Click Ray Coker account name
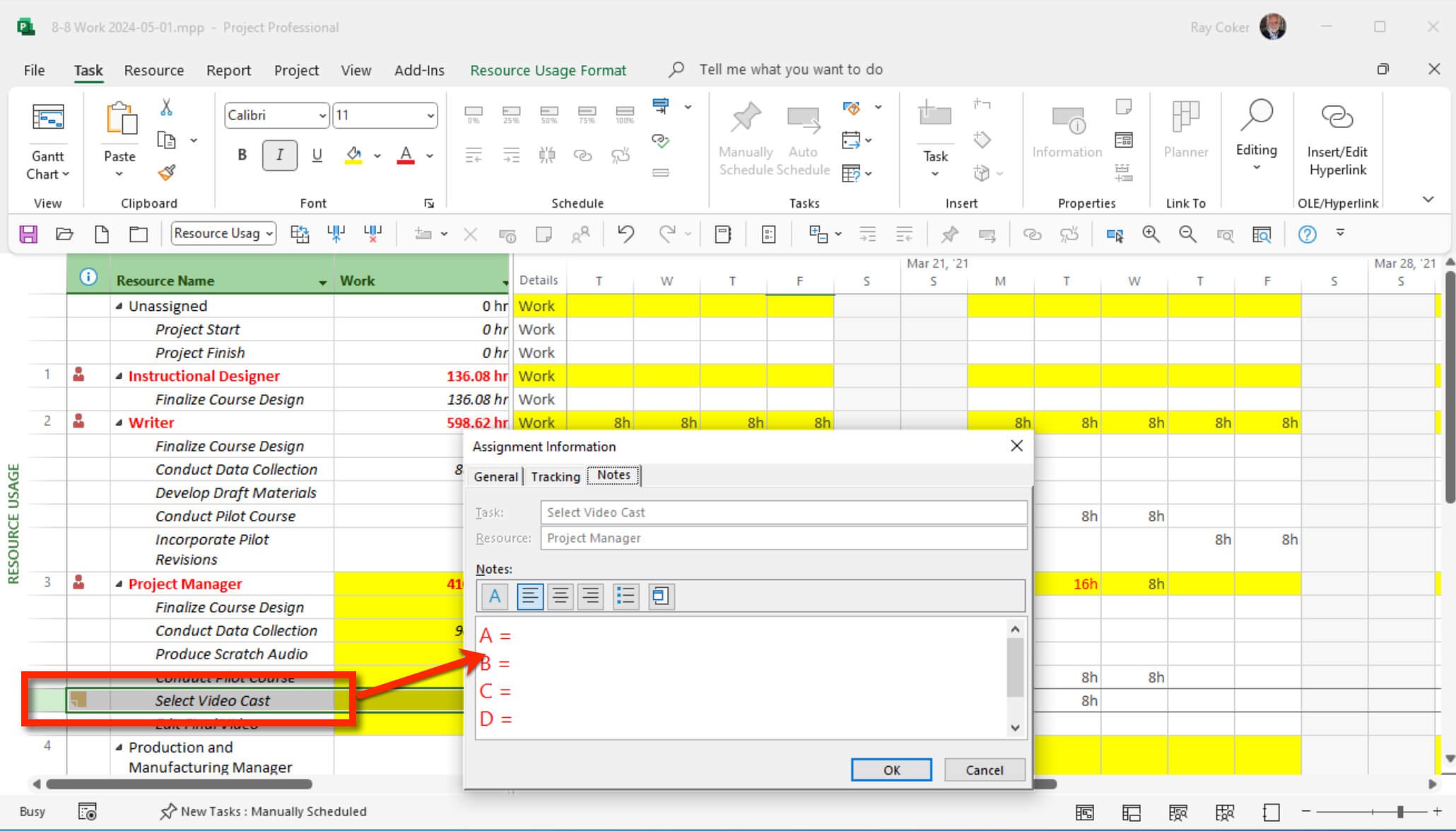 1219,28
